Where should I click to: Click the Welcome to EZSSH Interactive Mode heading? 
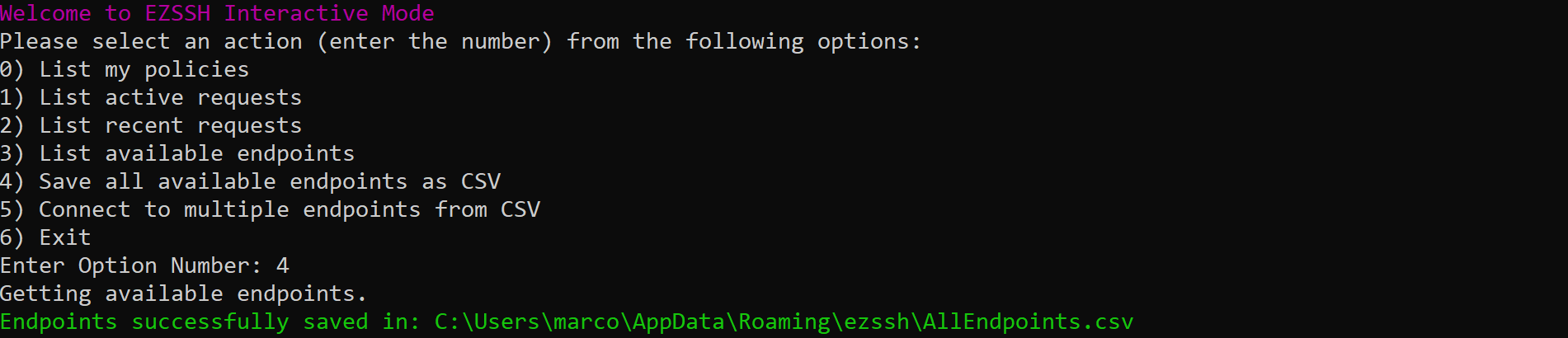tap(217, 14)
